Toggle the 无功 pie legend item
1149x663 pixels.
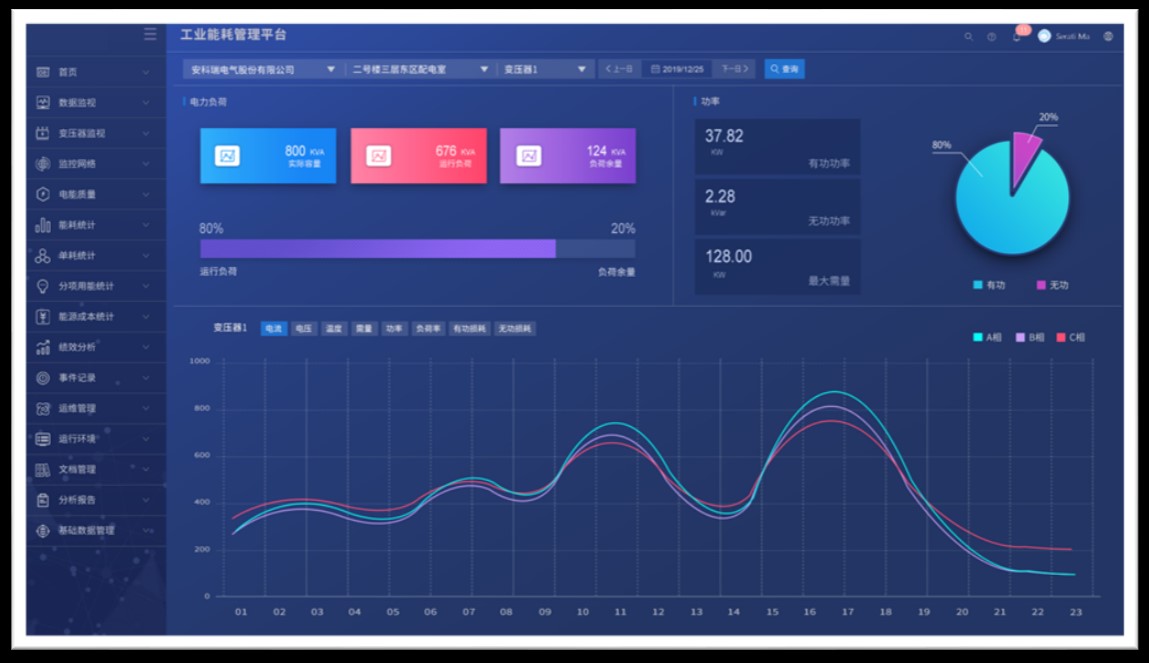(x=1052, y=285)
